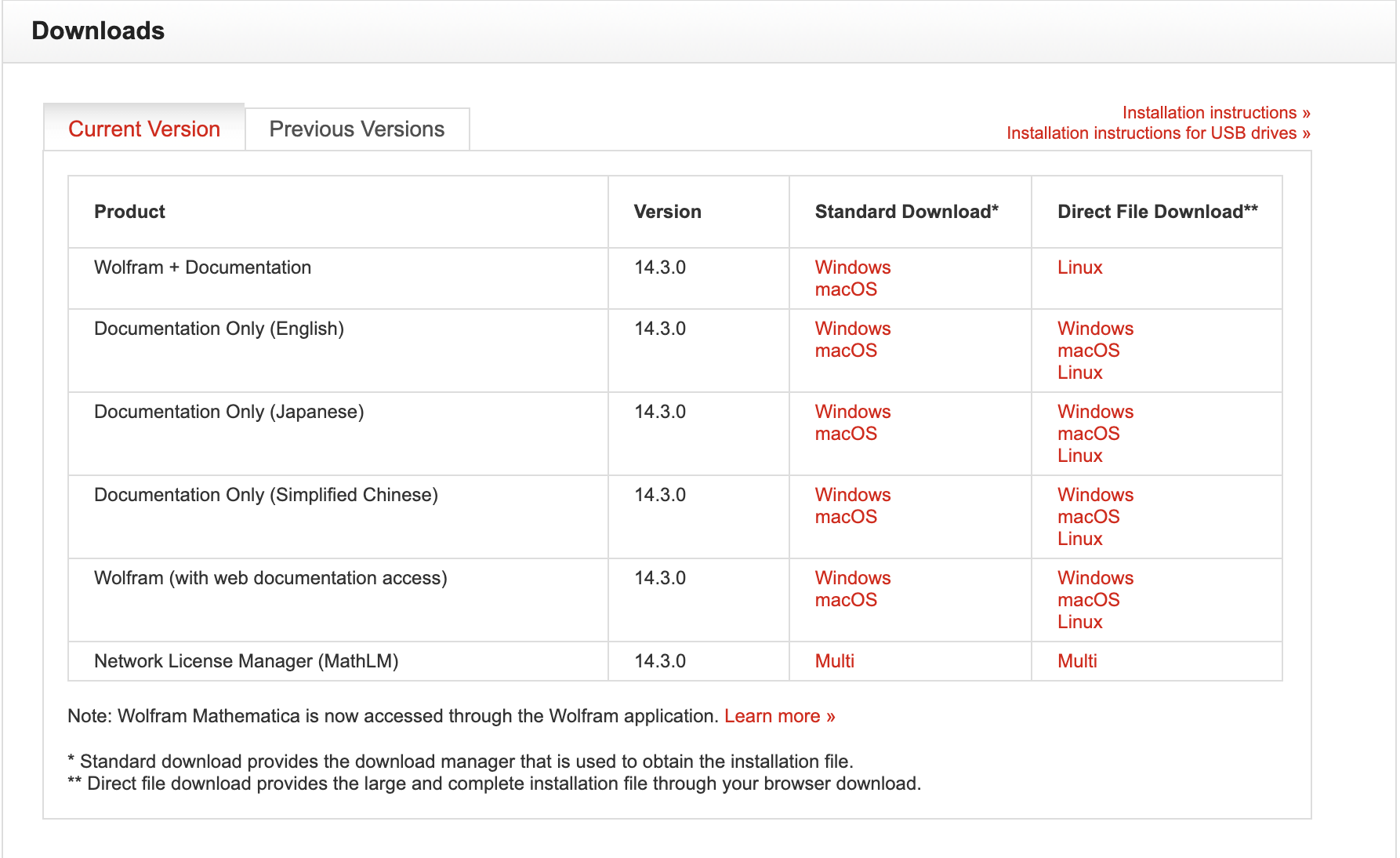
Task: Download Japanese Documentation standard Windows link
Action: pyautogui.click(x=853, y=412)
